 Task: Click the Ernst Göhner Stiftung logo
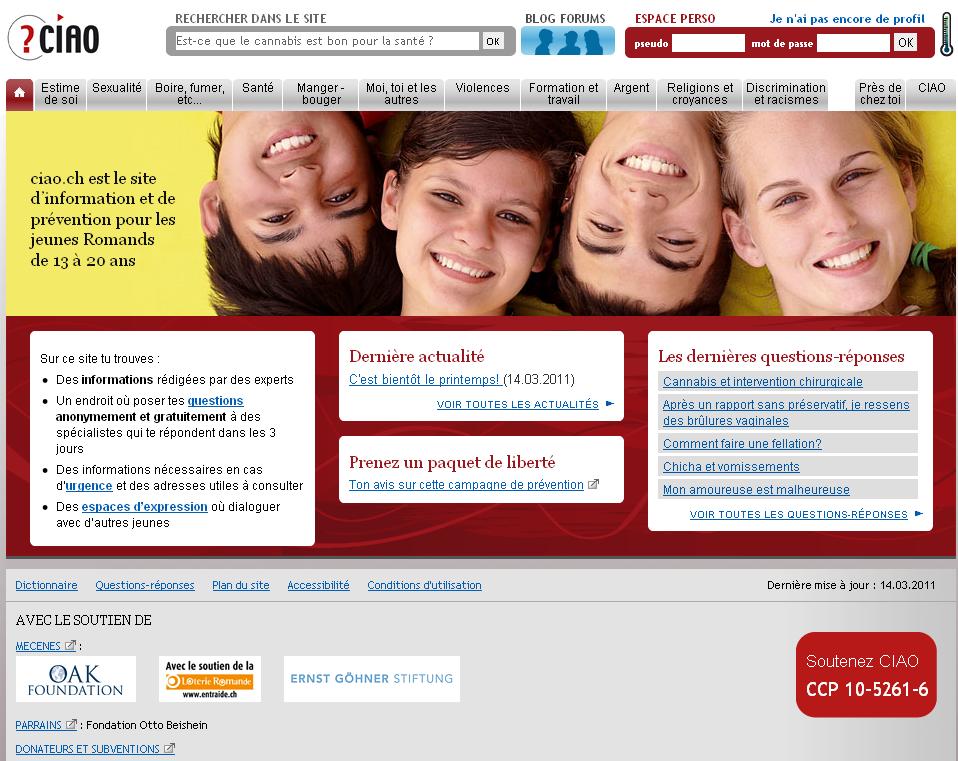coord(371,679)
